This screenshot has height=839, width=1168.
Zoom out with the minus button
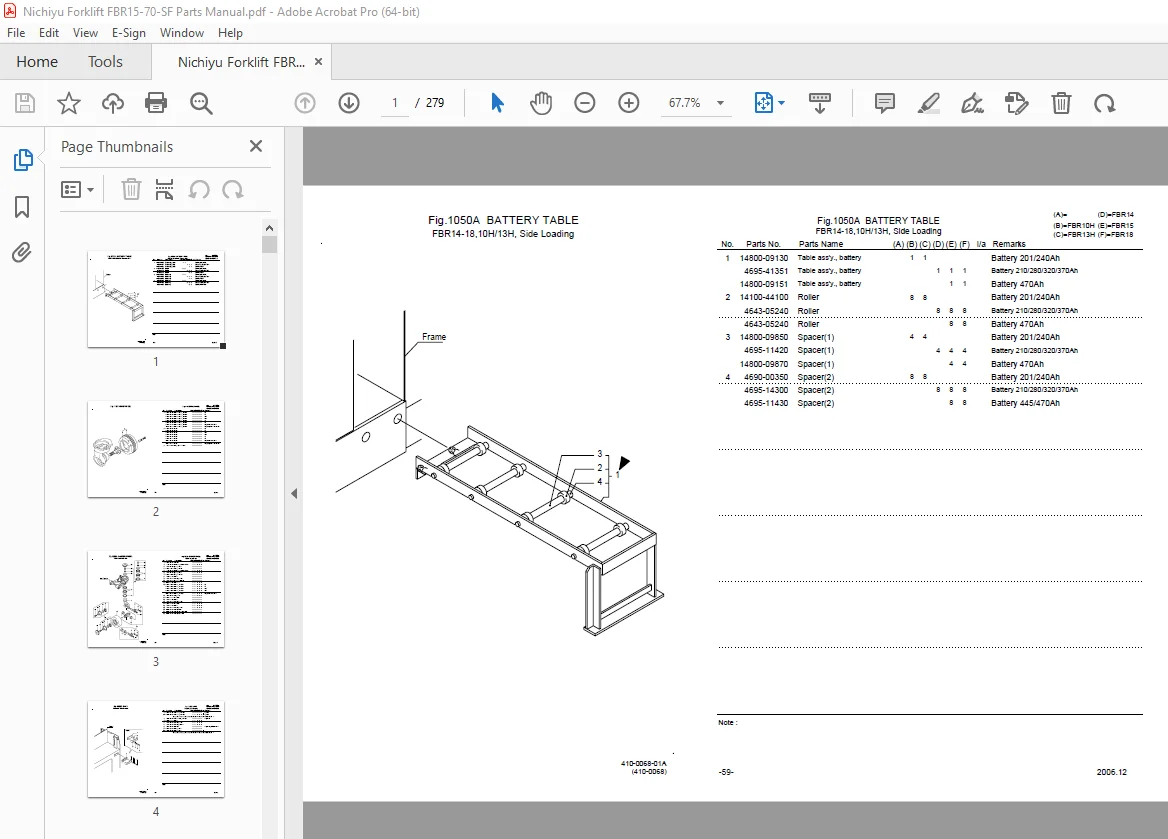pos(585,103)
